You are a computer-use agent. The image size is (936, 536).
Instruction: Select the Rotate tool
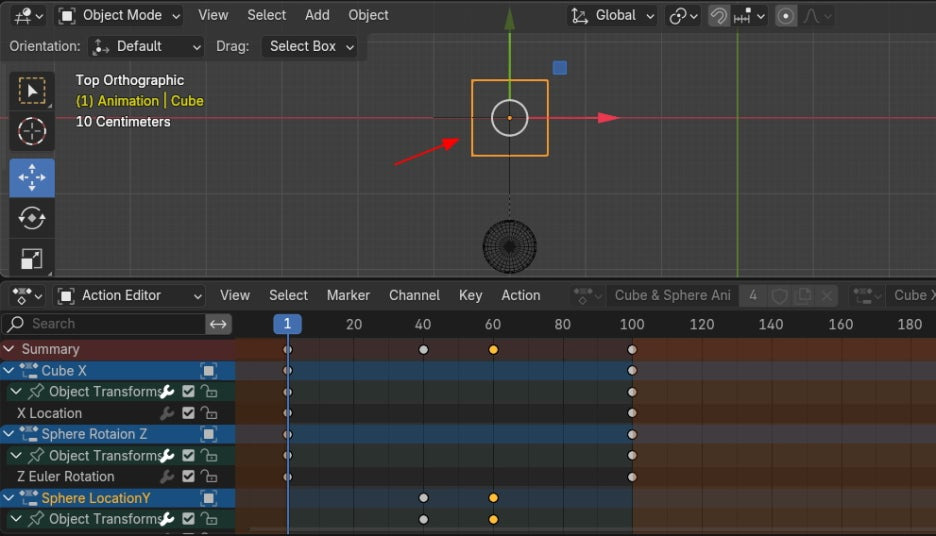pyautogui.click(x=32, y=218)
